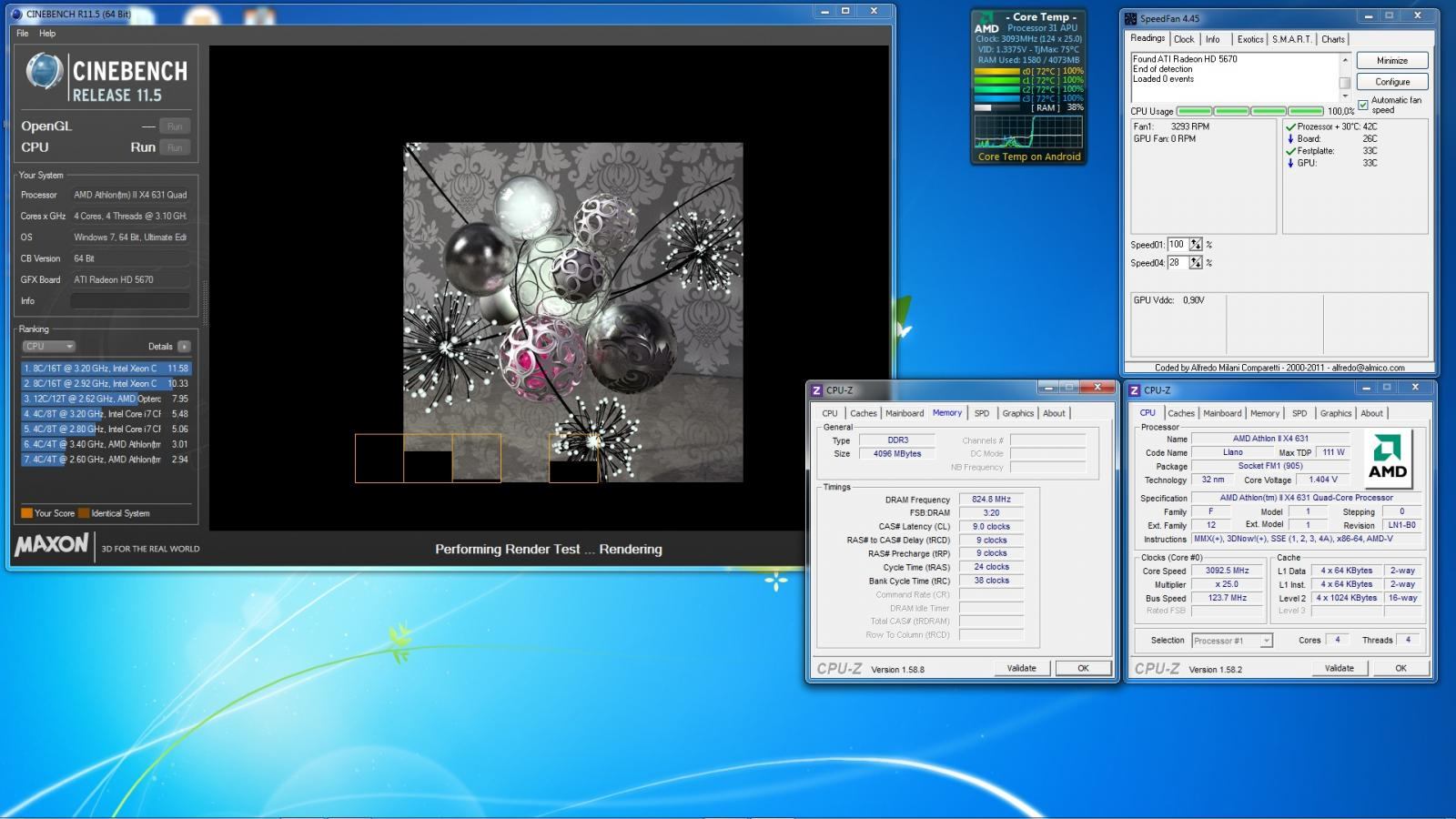
Task: Click the Speed04 stepper arrows
Action: [1196, 263]
